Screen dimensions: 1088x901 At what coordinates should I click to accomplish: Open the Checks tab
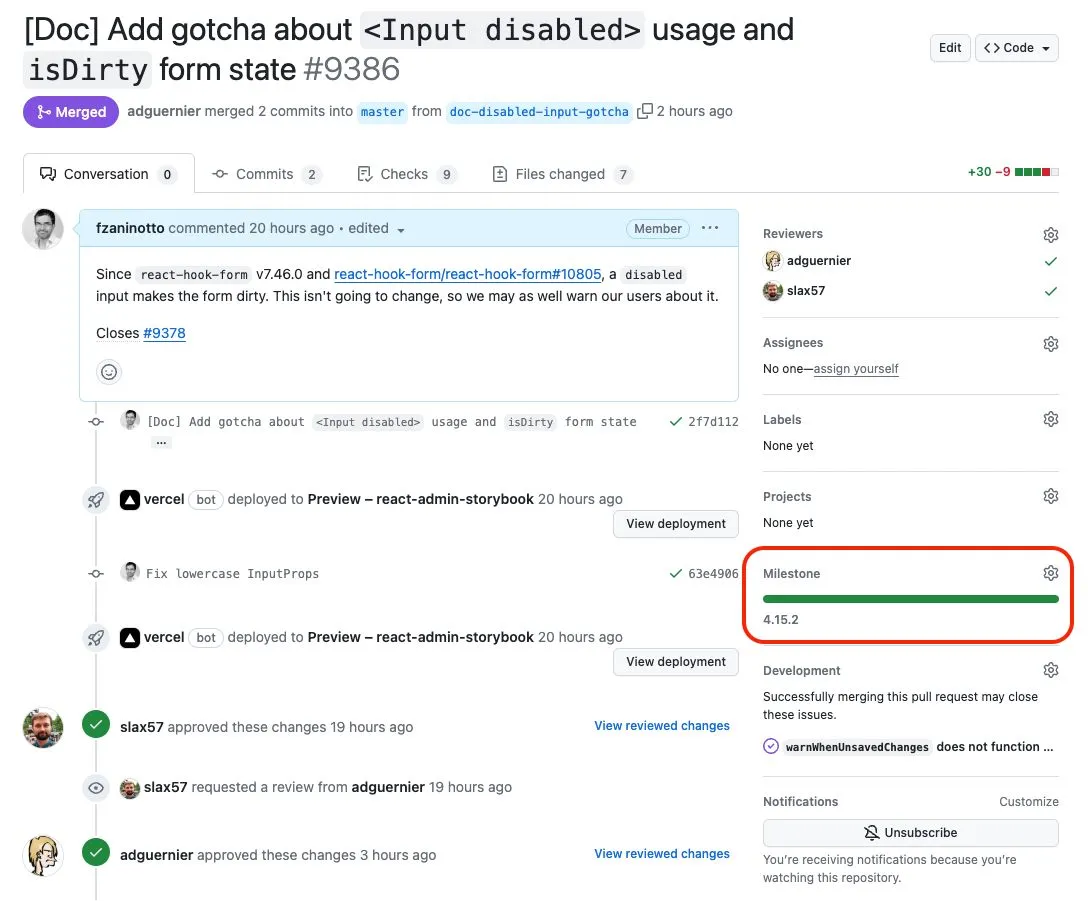click(x=404, y=173)
